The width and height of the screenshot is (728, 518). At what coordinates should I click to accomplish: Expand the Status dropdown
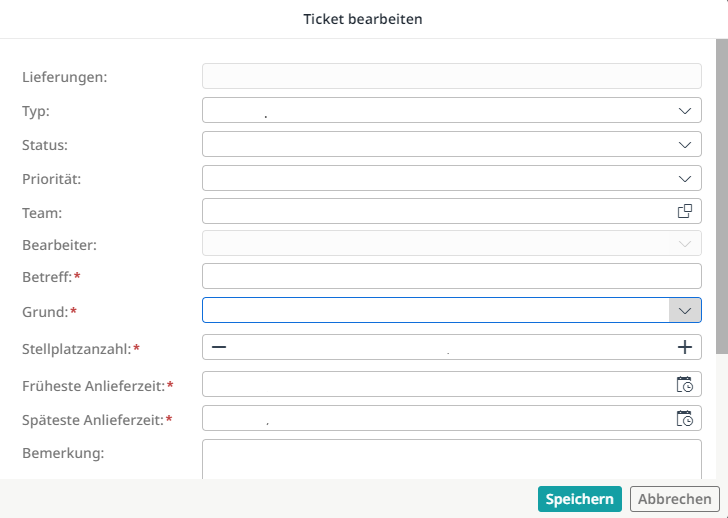click(x=685, y=144)
